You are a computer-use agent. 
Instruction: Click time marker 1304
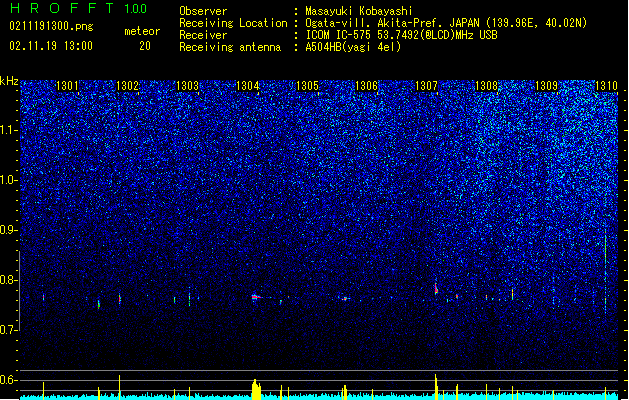click(x=248, y=85)
